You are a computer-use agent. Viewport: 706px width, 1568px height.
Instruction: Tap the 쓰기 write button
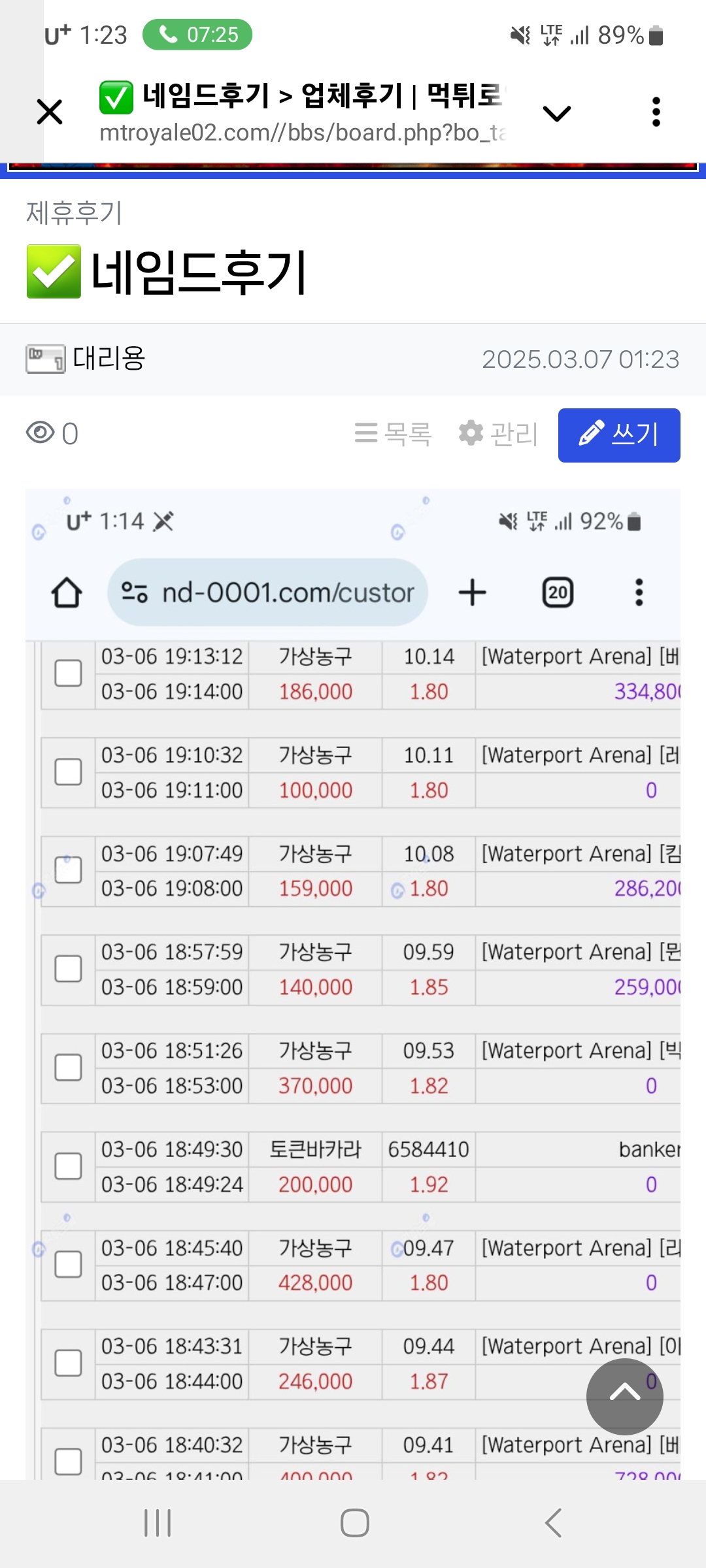(619, 435)
